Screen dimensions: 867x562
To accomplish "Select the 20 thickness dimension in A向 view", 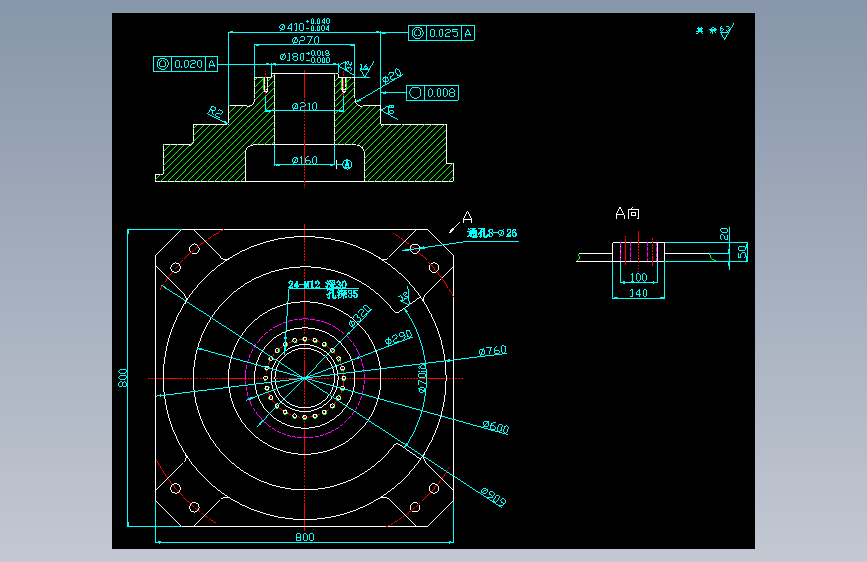I will [724, 234].
